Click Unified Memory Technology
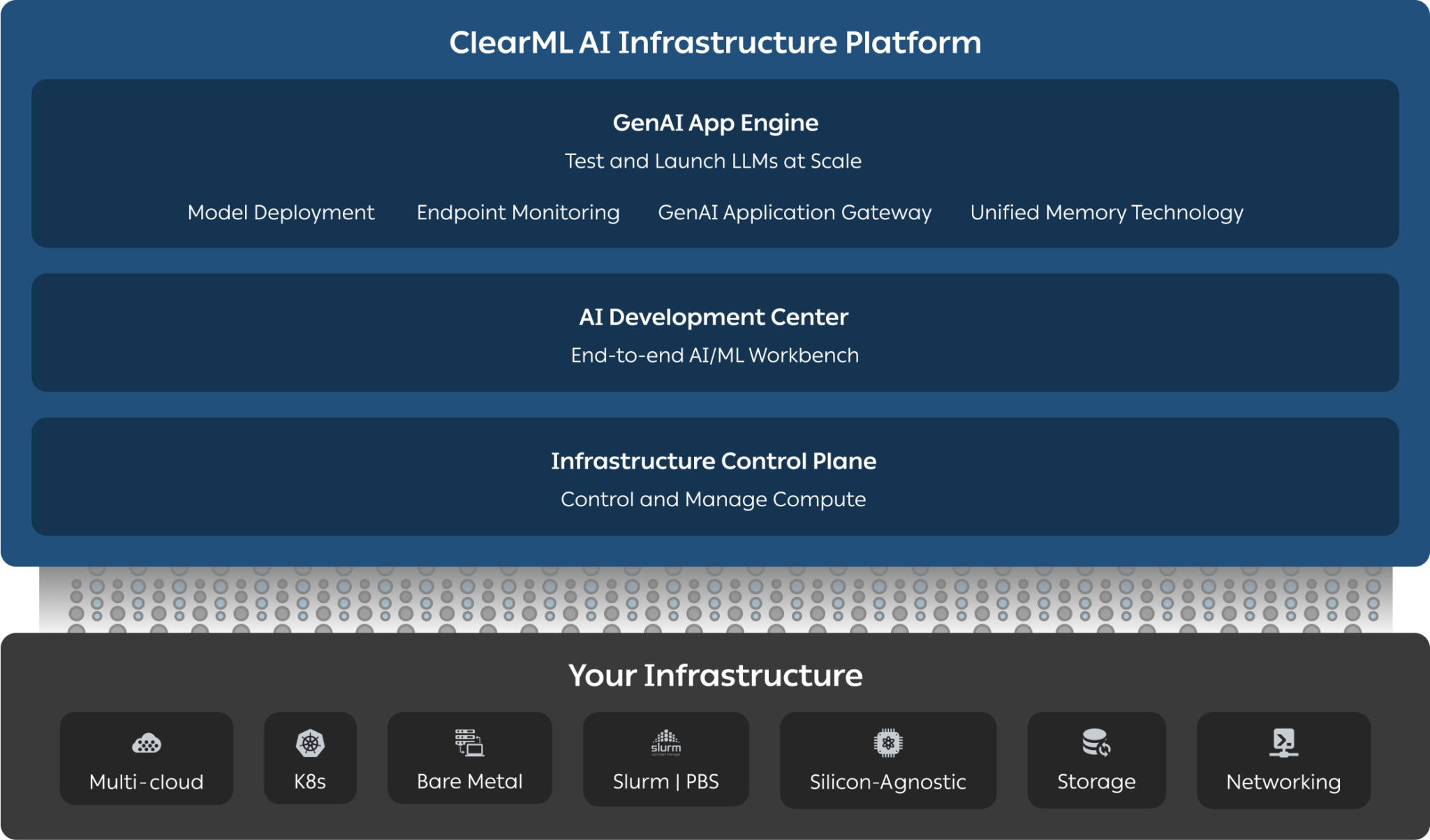Screen dimensions: 1430x840 [1106, 213]
